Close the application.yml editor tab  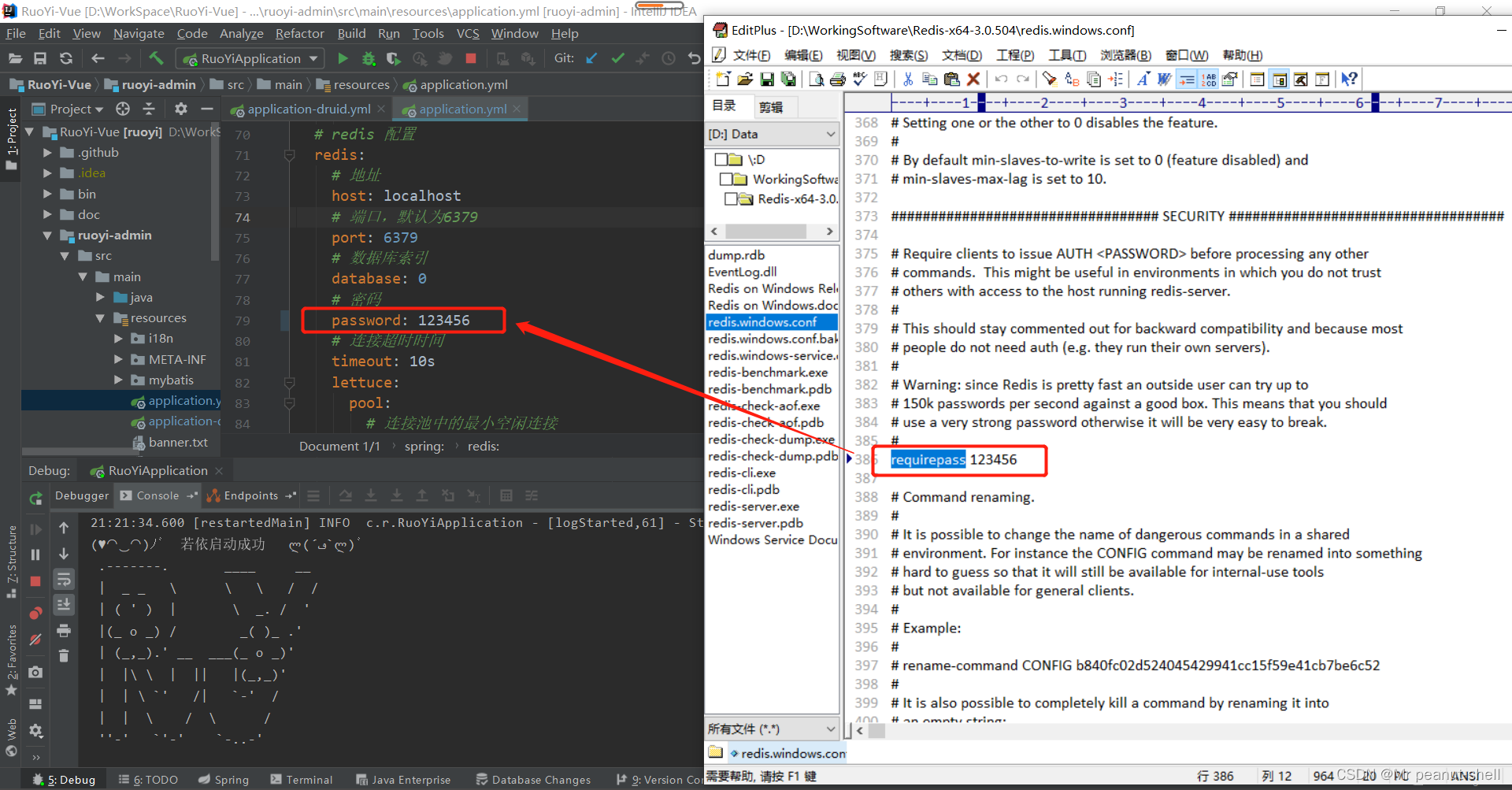tap(517, 109)
